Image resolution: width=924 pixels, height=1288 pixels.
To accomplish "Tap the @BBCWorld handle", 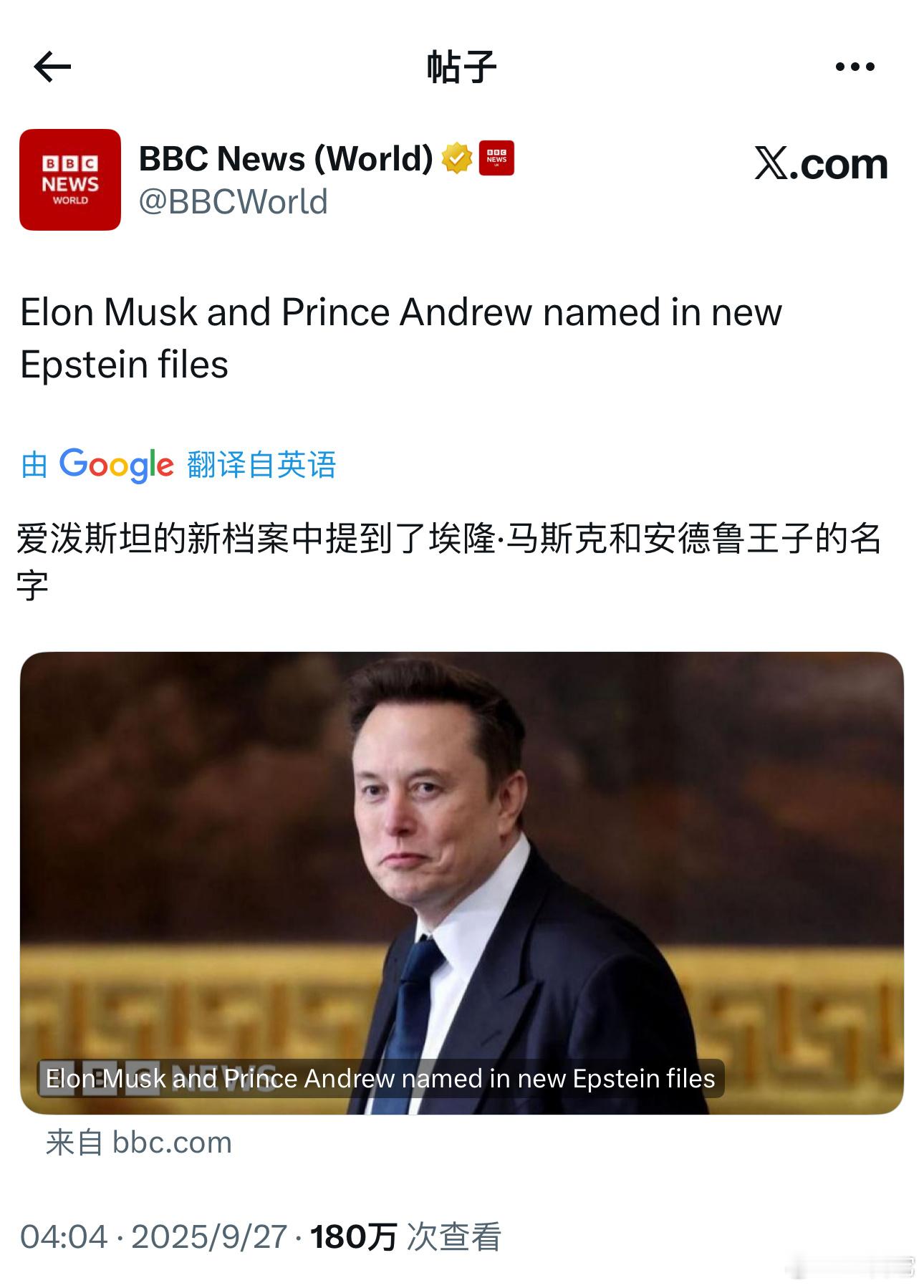I will (234, 202).
